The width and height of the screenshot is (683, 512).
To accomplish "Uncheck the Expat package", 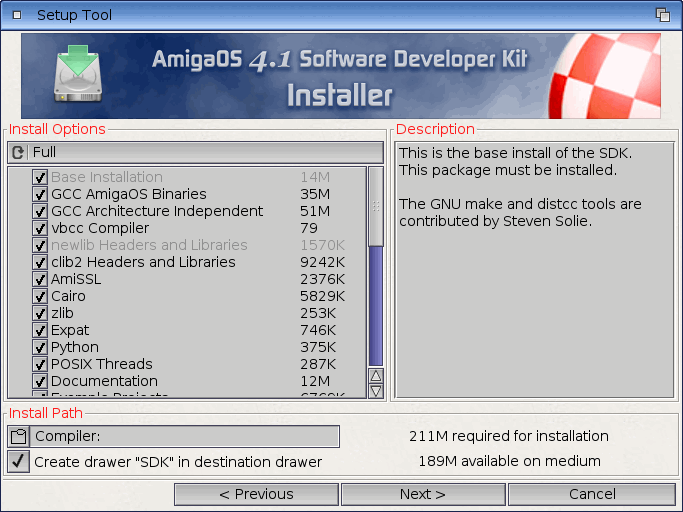I will (40, 330).
